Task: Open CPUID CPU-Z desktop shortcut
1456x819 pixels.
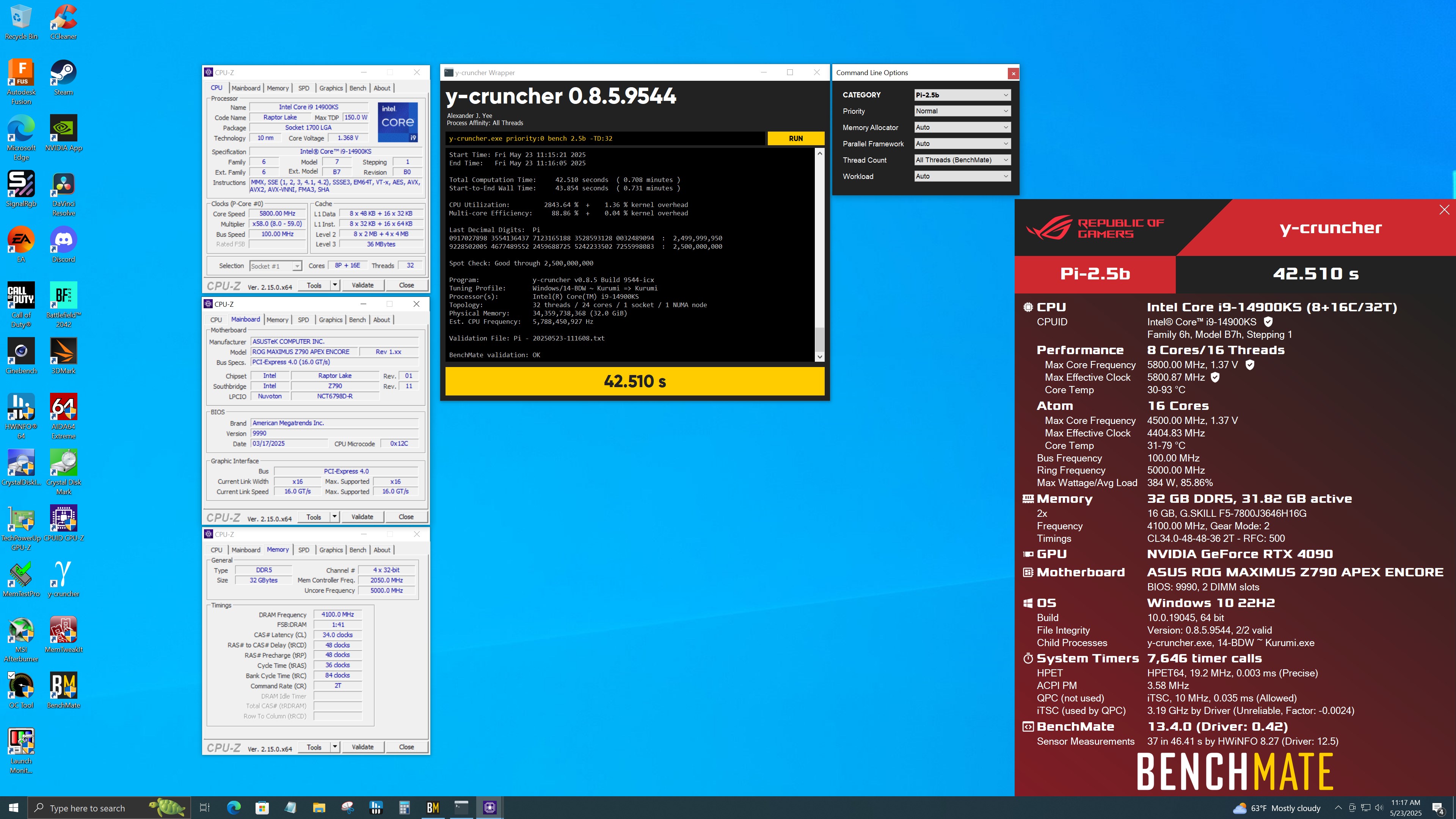Action: point(63,523)
